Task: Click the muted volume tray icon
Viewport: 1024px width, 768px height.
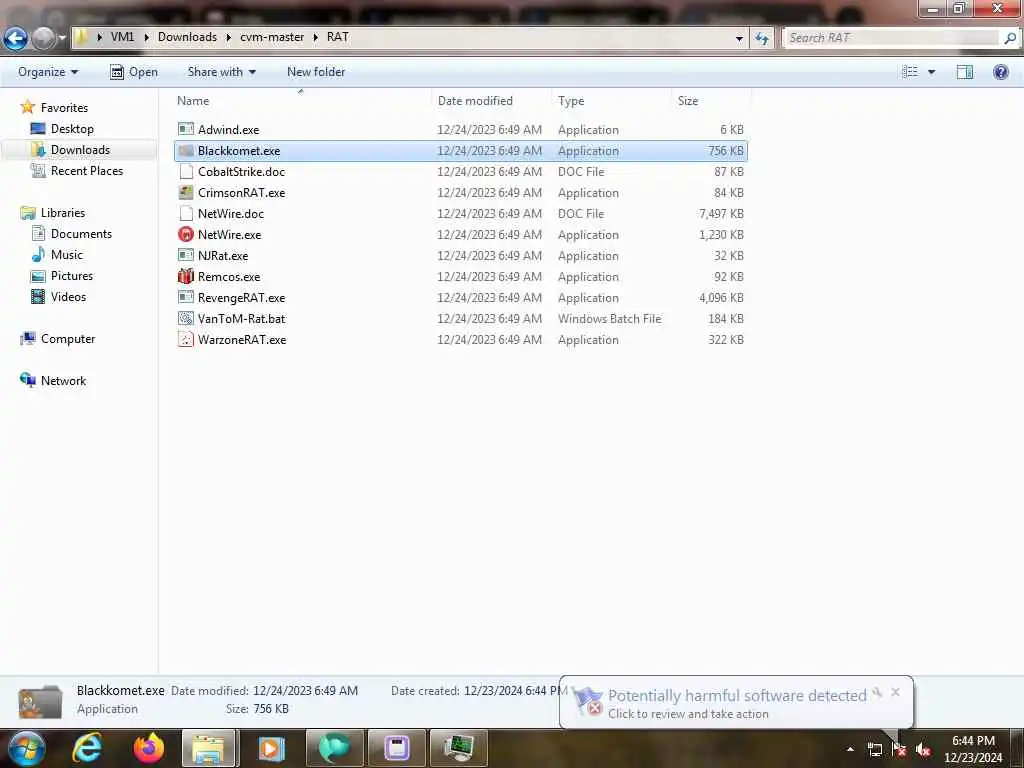Action: point(923,749)
